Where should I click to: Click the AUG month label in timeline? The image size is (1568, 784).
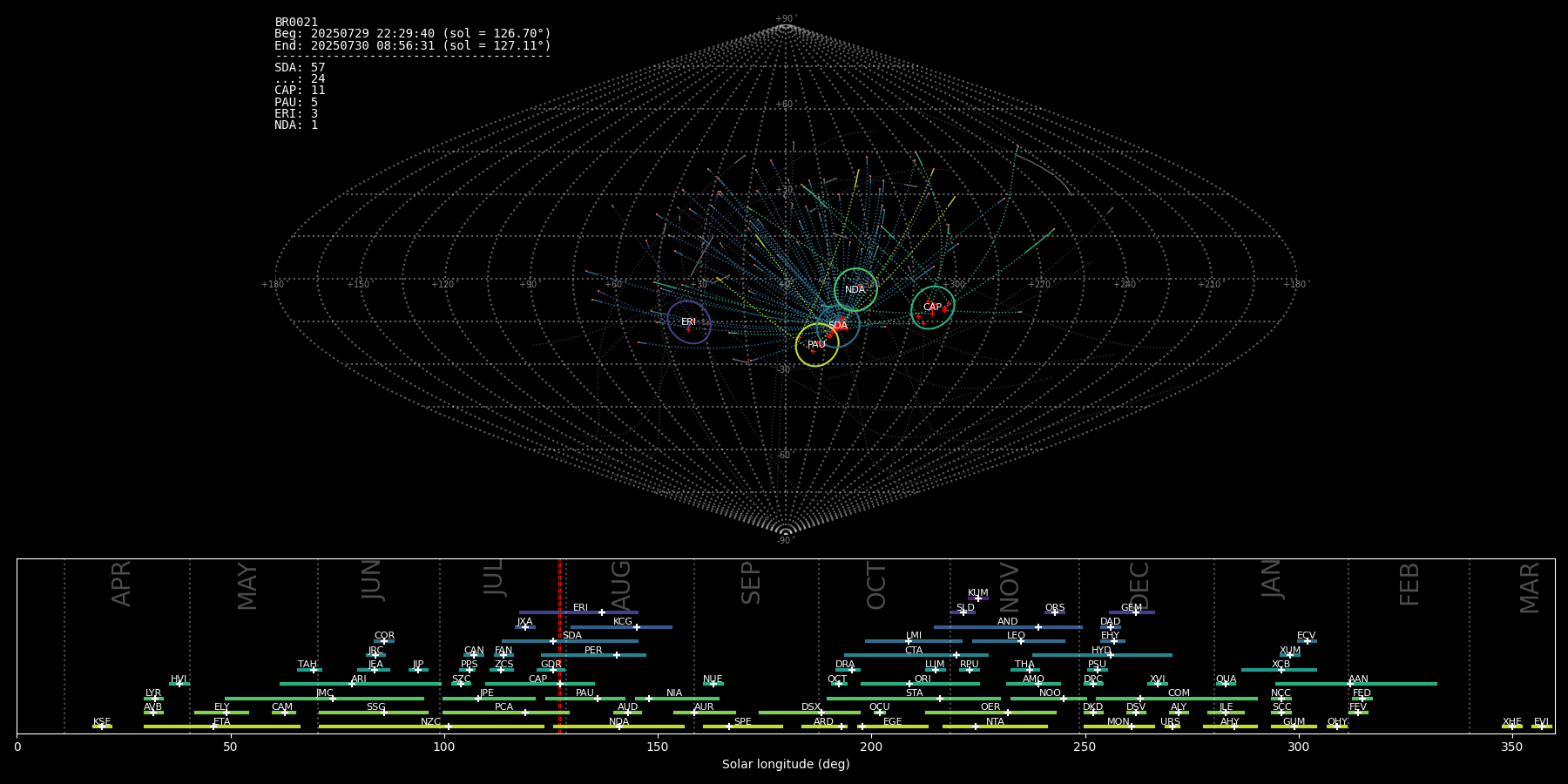pyautogui.click(x=621, y=583)
